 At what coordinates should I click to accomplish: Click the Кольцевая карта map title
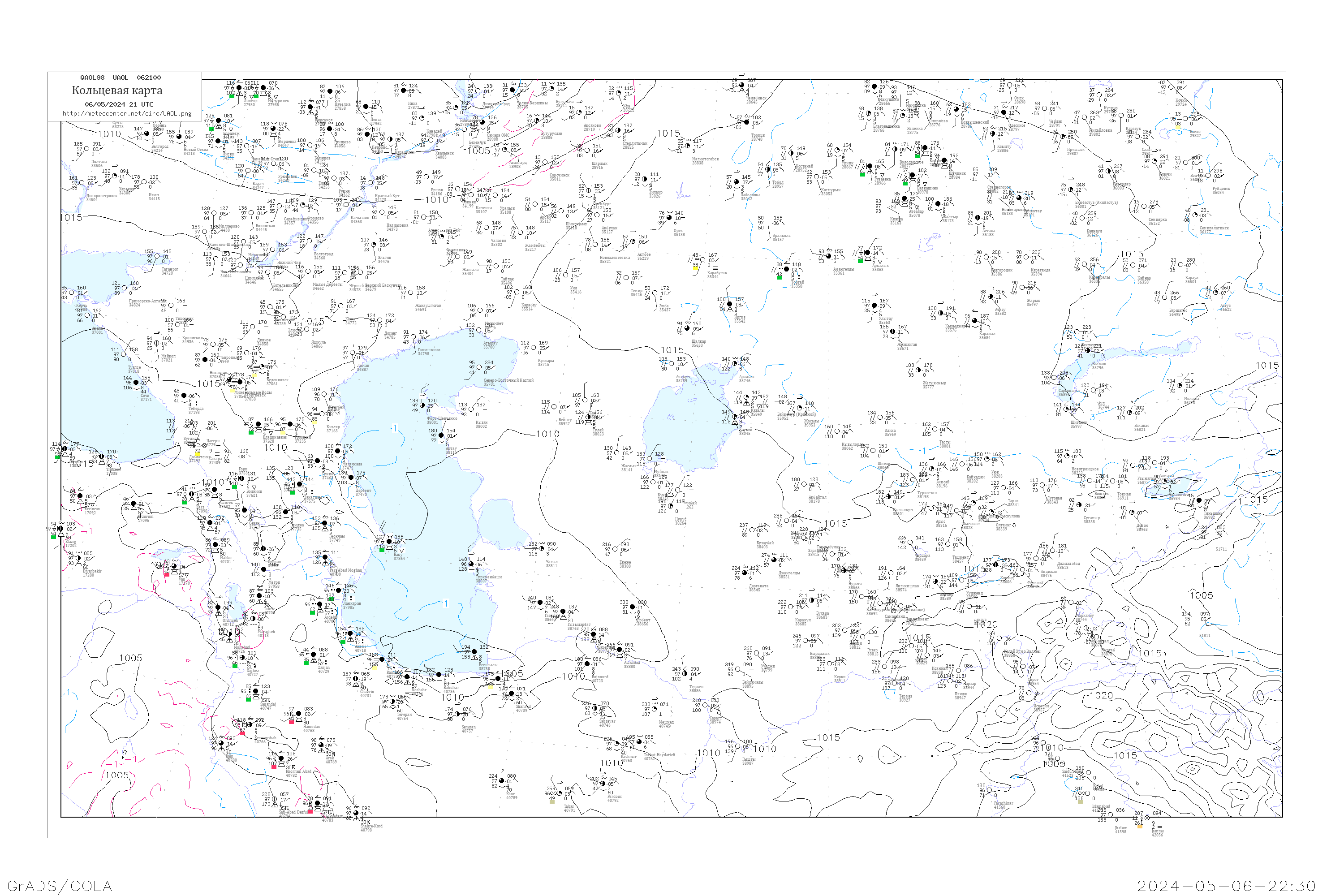coord(117,90)
